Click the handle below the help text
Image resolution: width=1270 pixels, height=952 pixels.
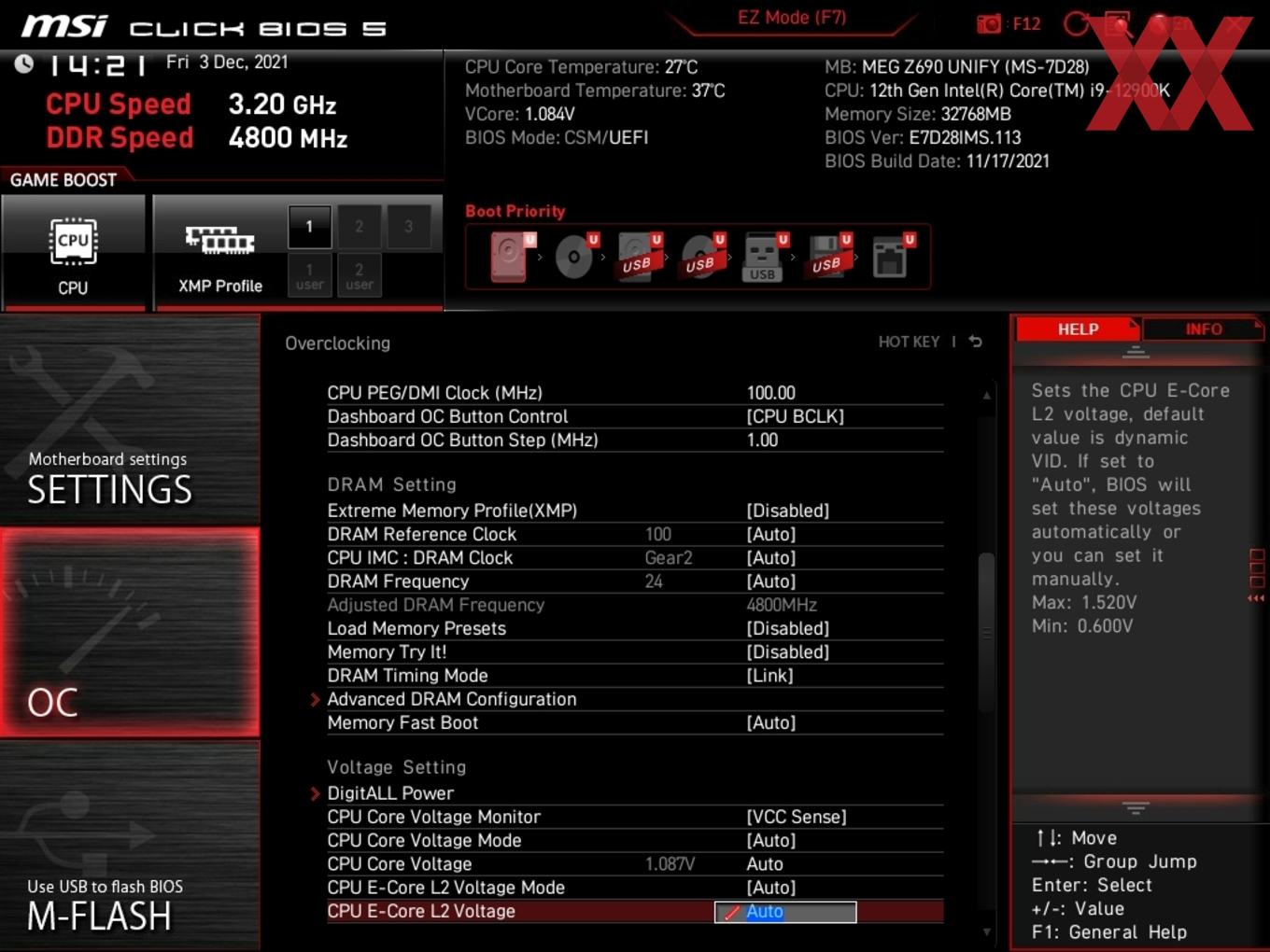1136,807
